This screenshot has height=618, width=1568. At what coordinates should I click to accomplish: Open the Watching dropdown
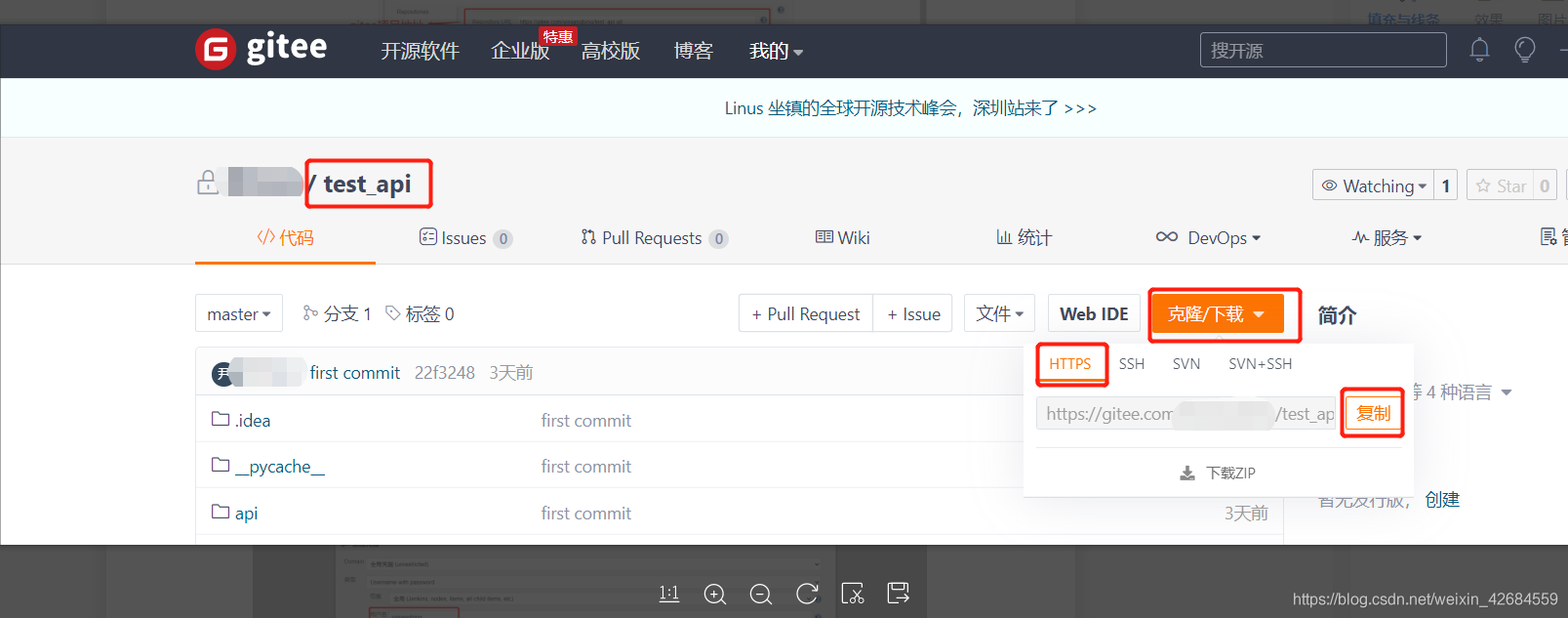[1374, 185]
